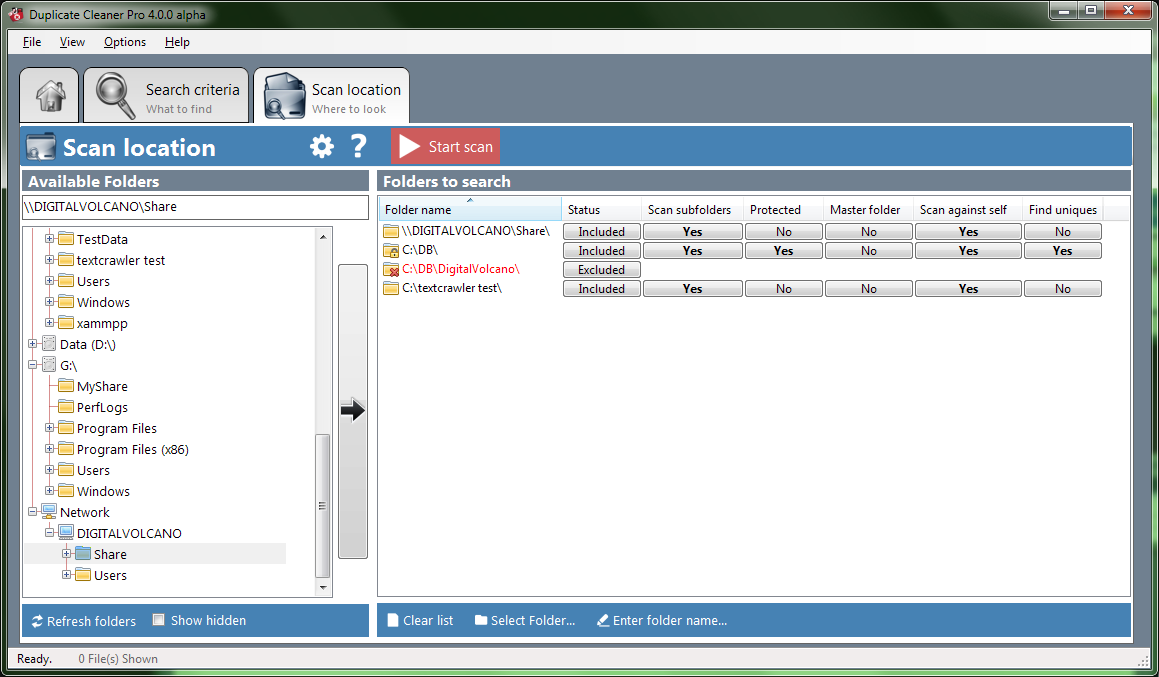1159x677 pixels.
Task: Enable the Show hidden checkbox
Action: pos(159,620)
